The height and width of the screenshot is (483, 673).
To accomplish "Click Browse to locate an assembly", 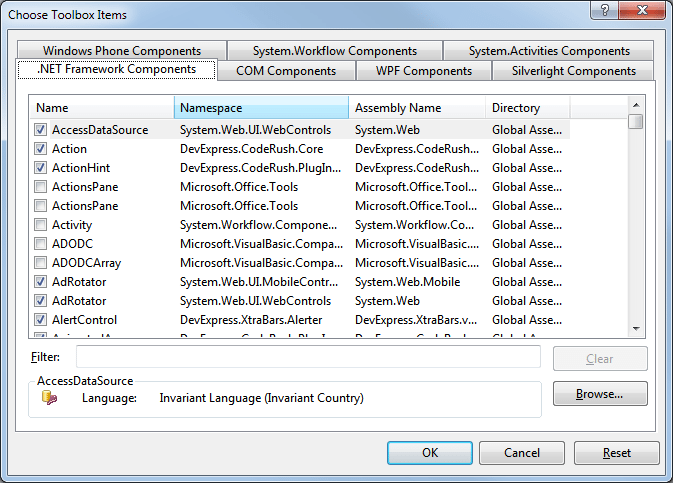I will pos(600,394).
